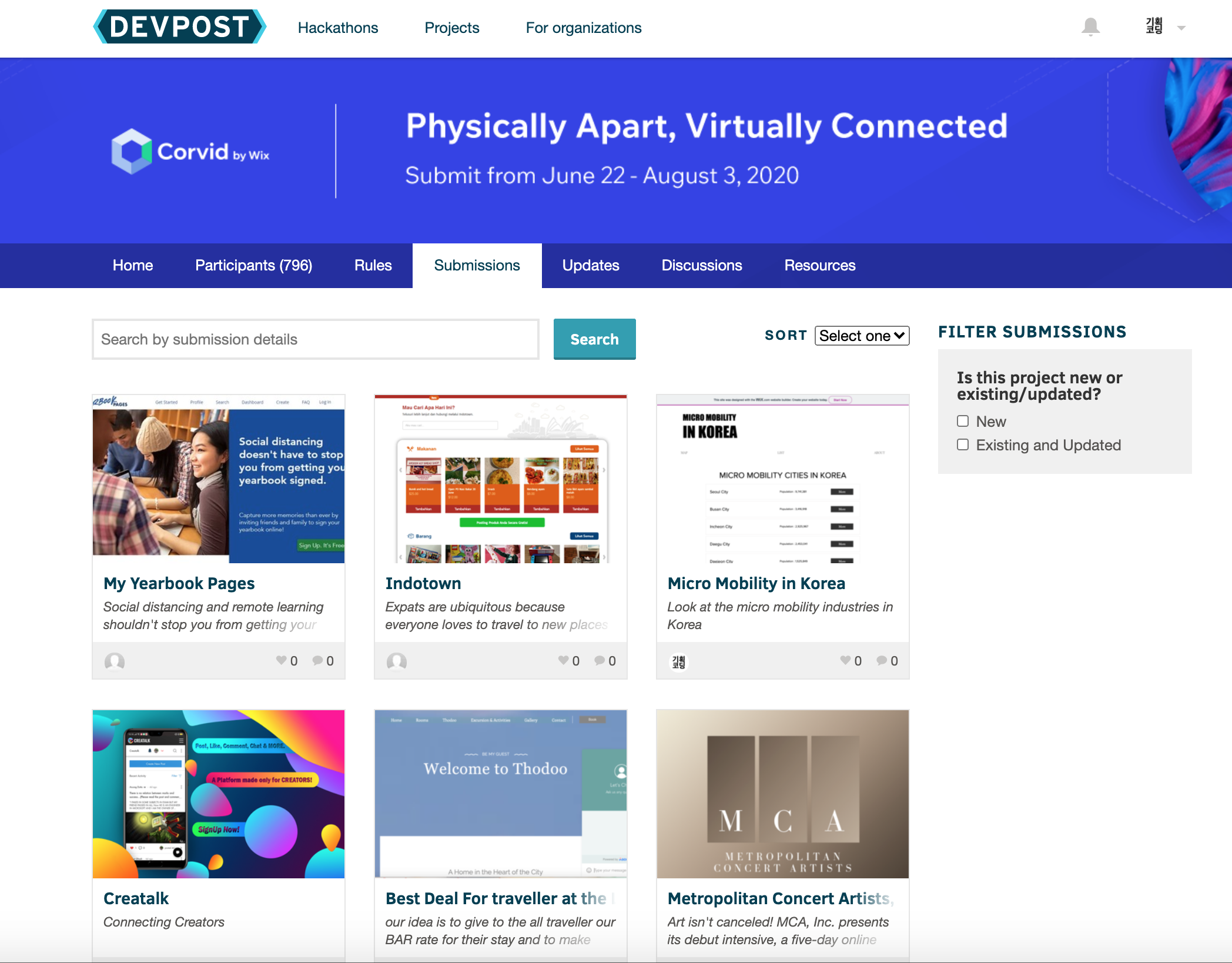Open the Creatalk project thumbnail
The height and width of the screenshot is (963, 1232).
(219, 794)
